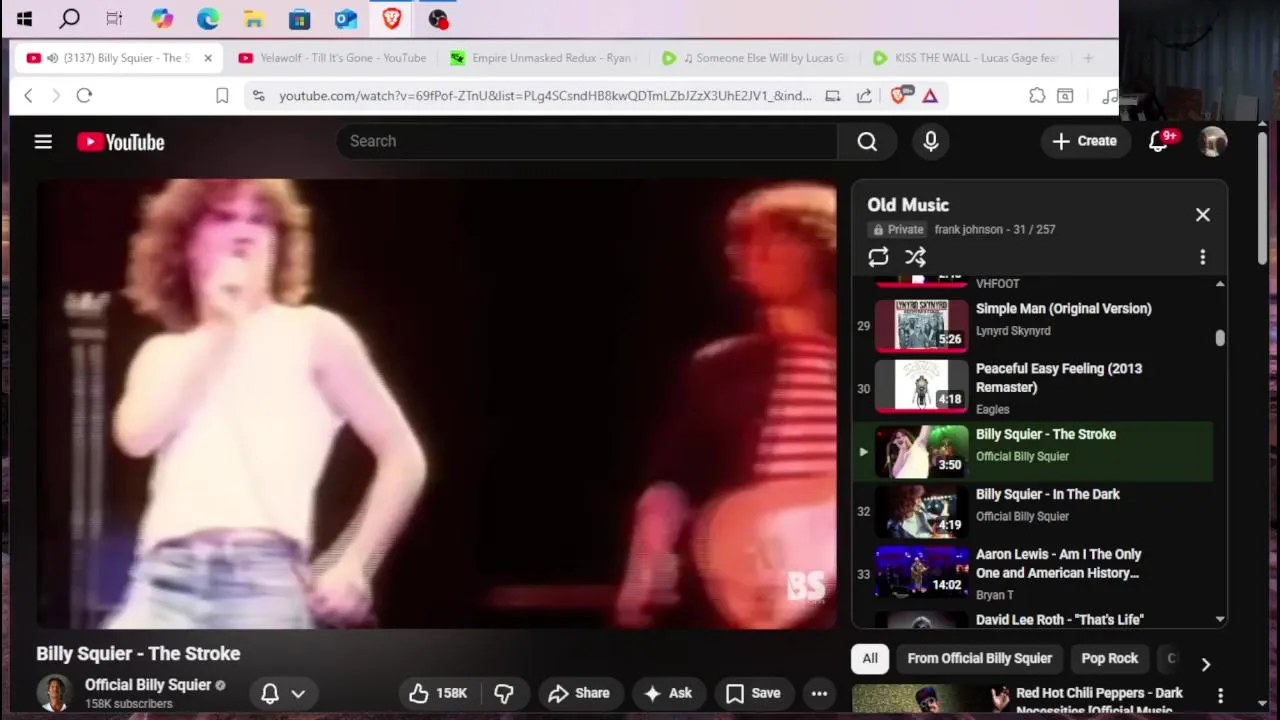Open the Official Billy Squier channel name
This screenshot has width=1280, height=720.
click(148, 685)
